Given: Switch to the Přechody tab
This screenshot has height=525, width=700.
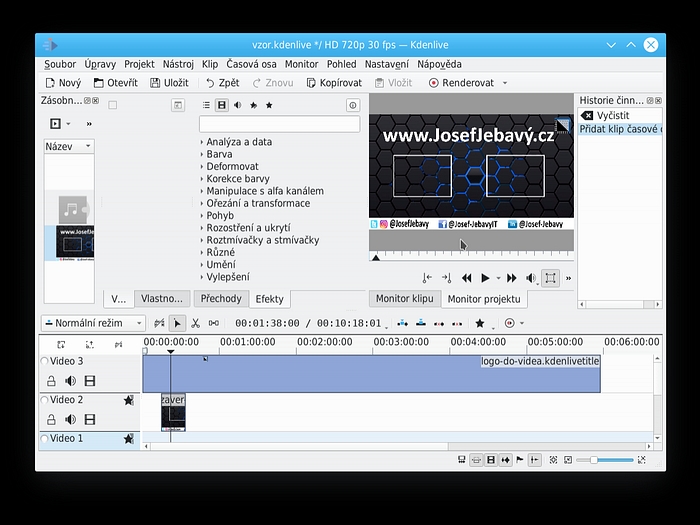Looking at the screenshot, I should click(220, 298).
